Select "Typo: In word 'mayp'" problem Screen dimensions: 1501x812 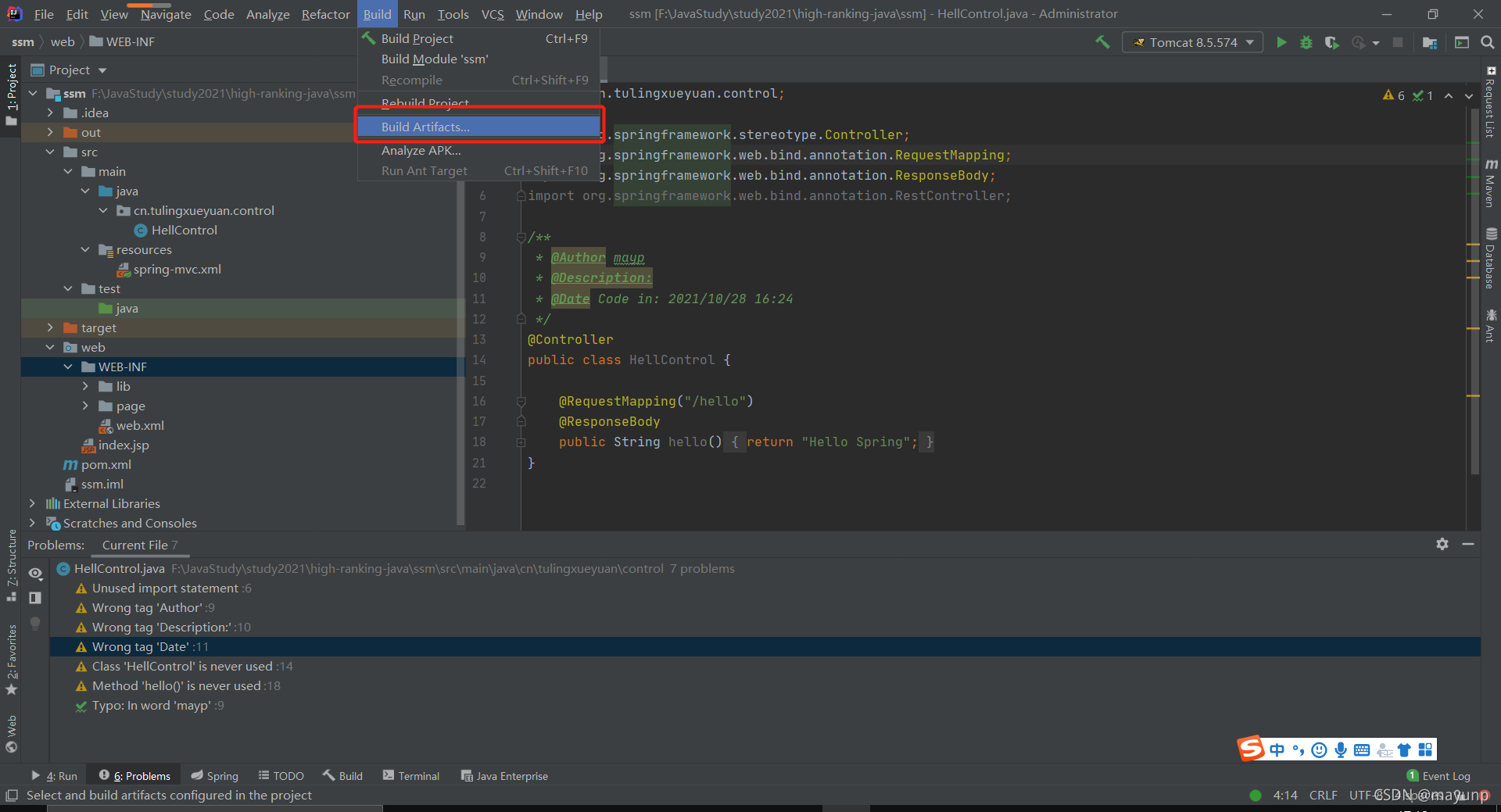[765, 705]
